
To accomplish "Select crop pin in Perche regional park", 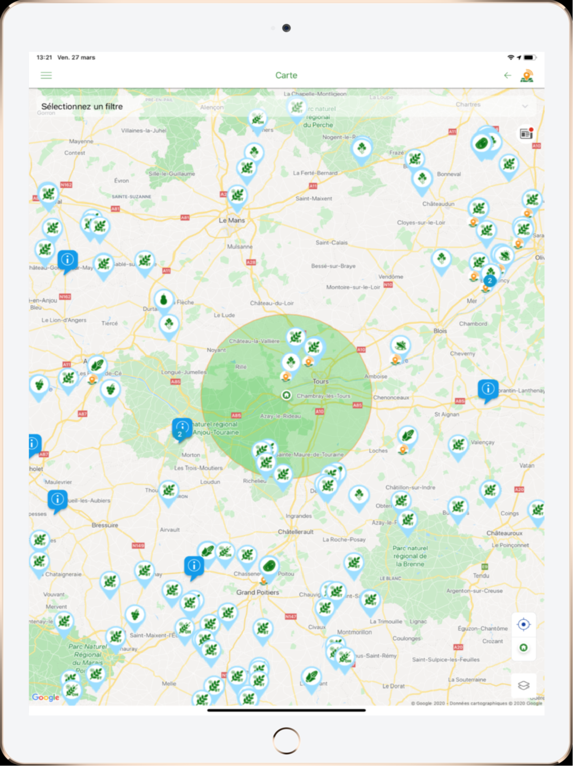I will [x=296, y=108].
